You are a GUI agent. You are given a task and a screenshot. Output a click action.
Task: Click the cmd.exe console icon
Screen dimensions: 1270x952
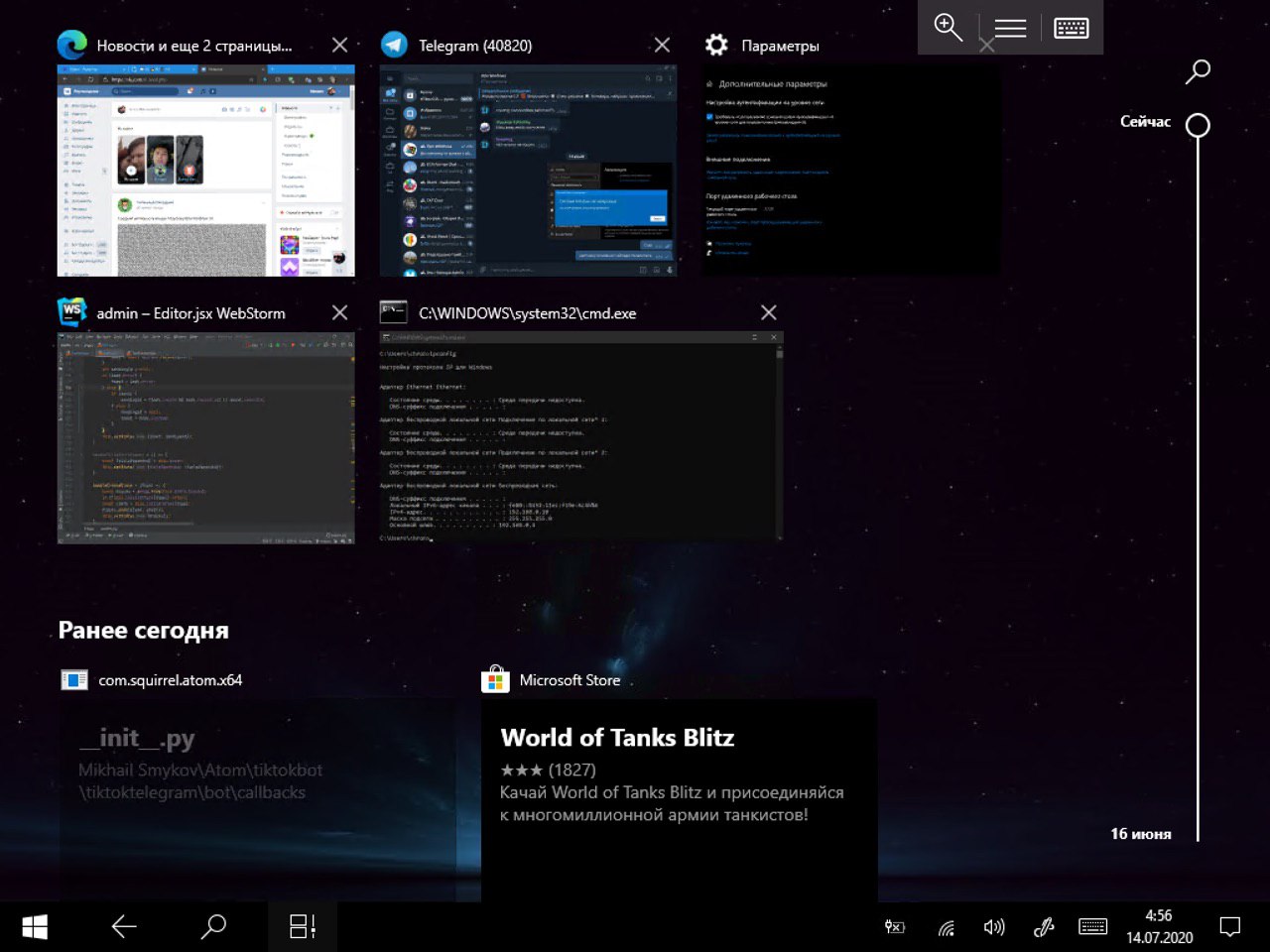tap(394, 312)
